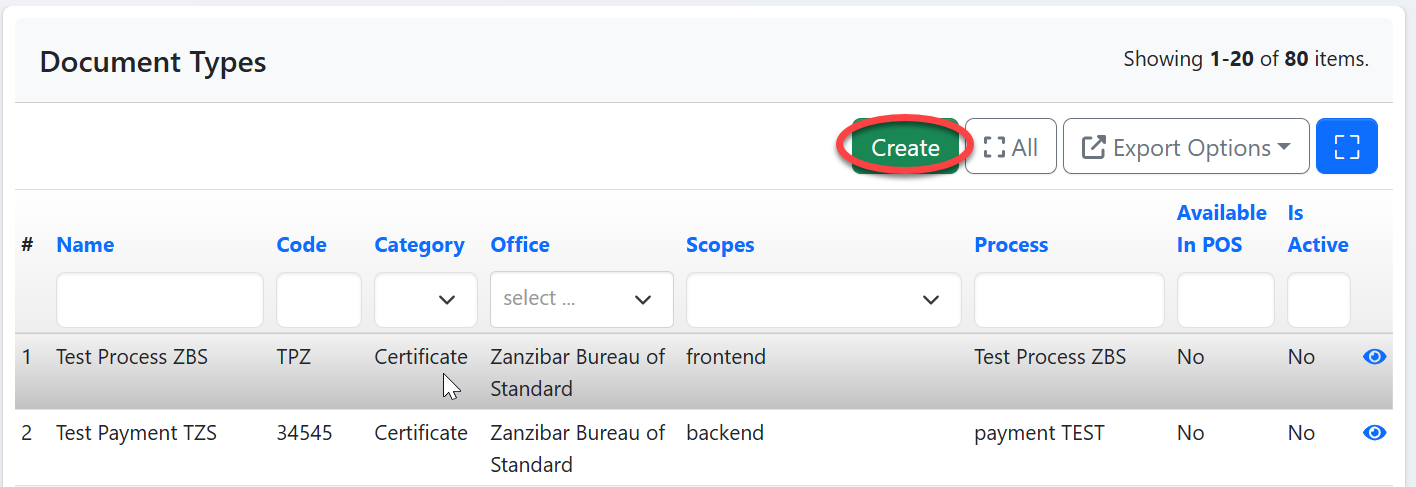Sort by Is Active column header

coord(1317,228)
